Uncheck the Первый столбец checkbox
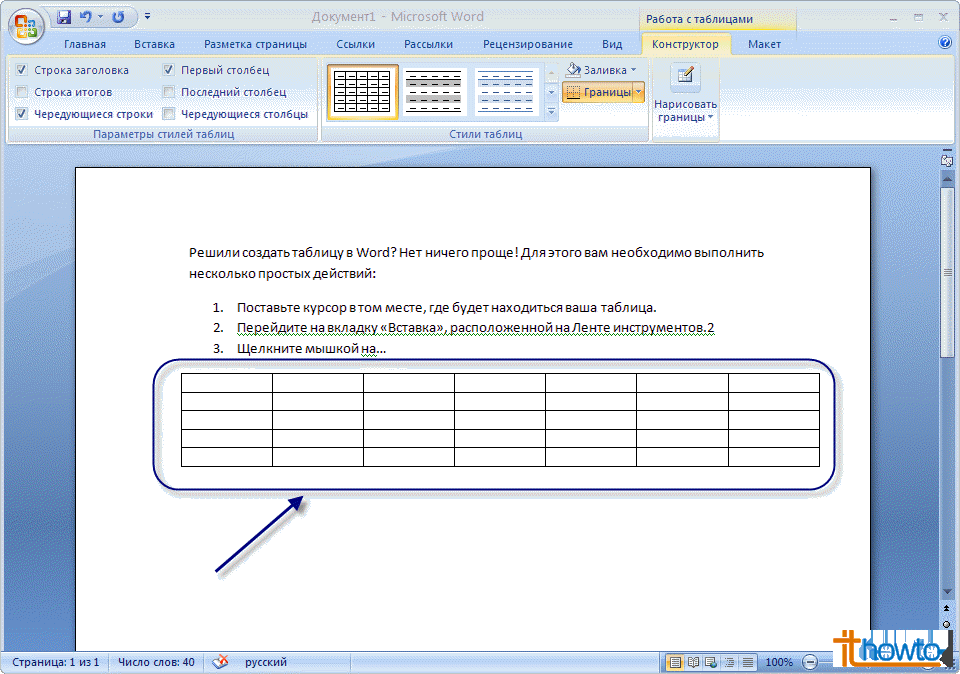This screenshot has width=960, height=674. pyautogui.click(x=169, y=70)
